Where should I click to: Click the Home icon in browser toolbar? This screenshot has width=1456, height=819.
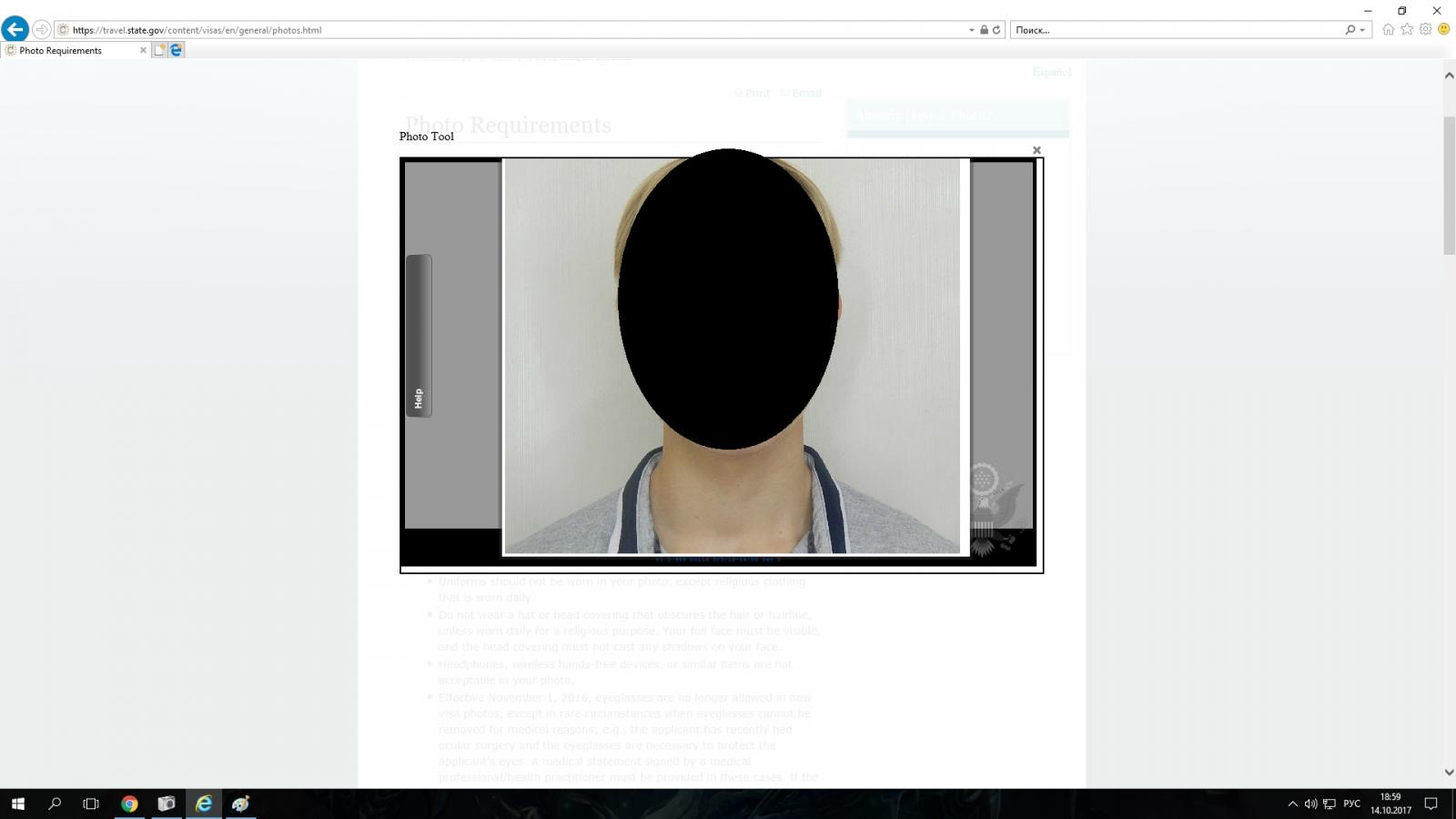1388,29
